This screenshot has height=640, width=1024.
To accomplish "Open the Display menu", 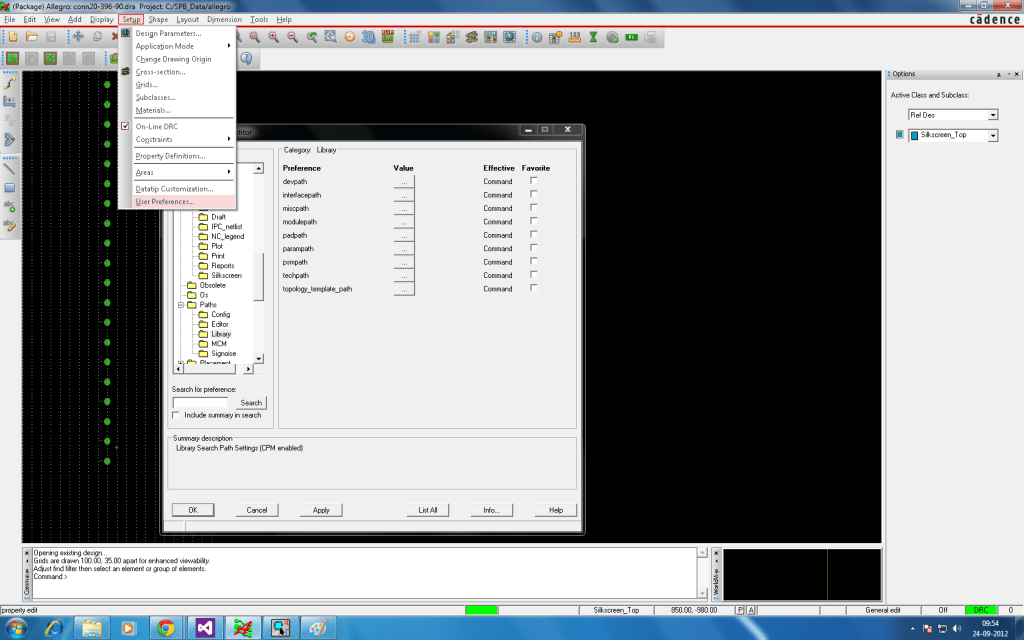I will [x=101, y=20].
